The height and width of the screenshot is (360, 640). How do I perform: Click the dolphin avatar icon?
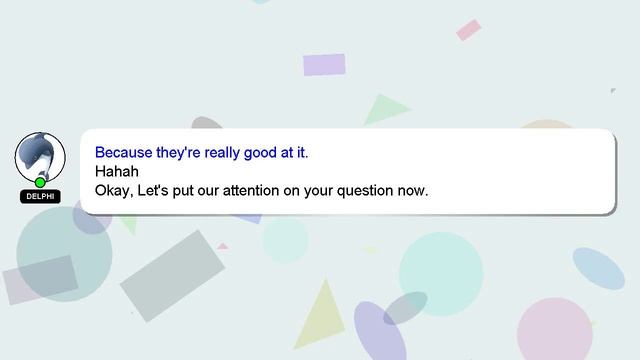(40, 158)
